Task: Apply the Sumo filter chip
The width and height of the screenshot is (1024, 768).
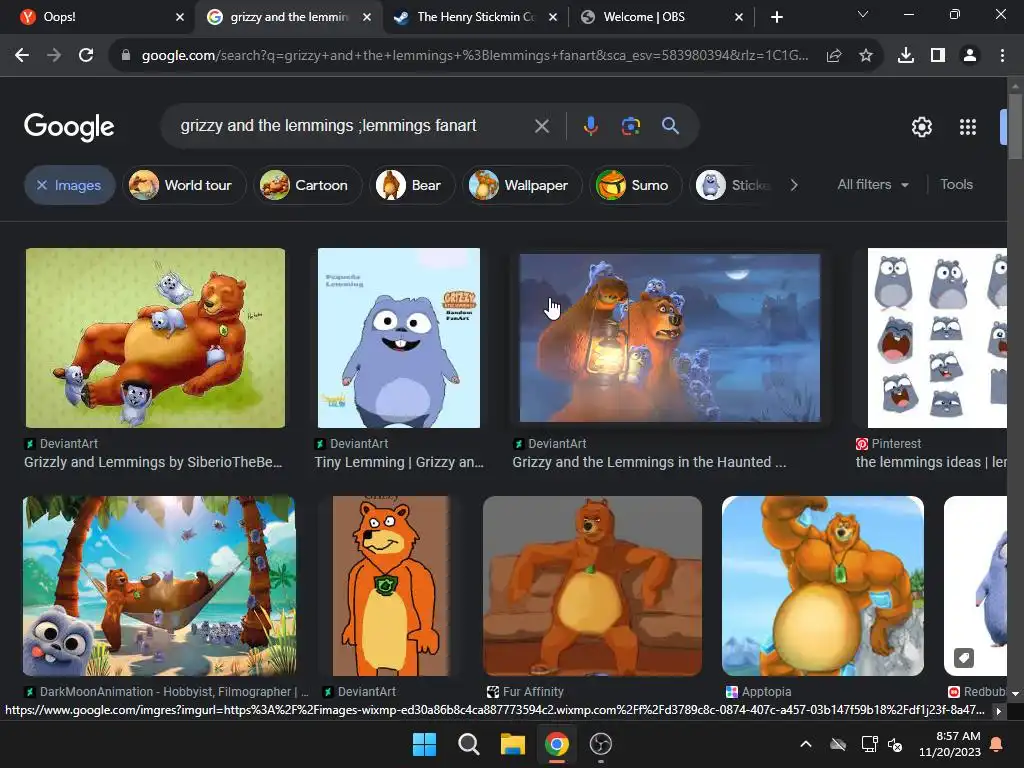Action: coord(635,185)
